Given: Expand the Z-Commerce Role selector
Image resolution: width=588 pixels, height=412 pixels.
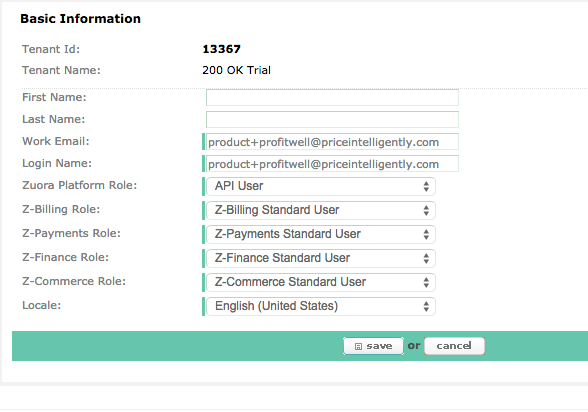Looking at the screenshot, I should [x=321, y=282].
